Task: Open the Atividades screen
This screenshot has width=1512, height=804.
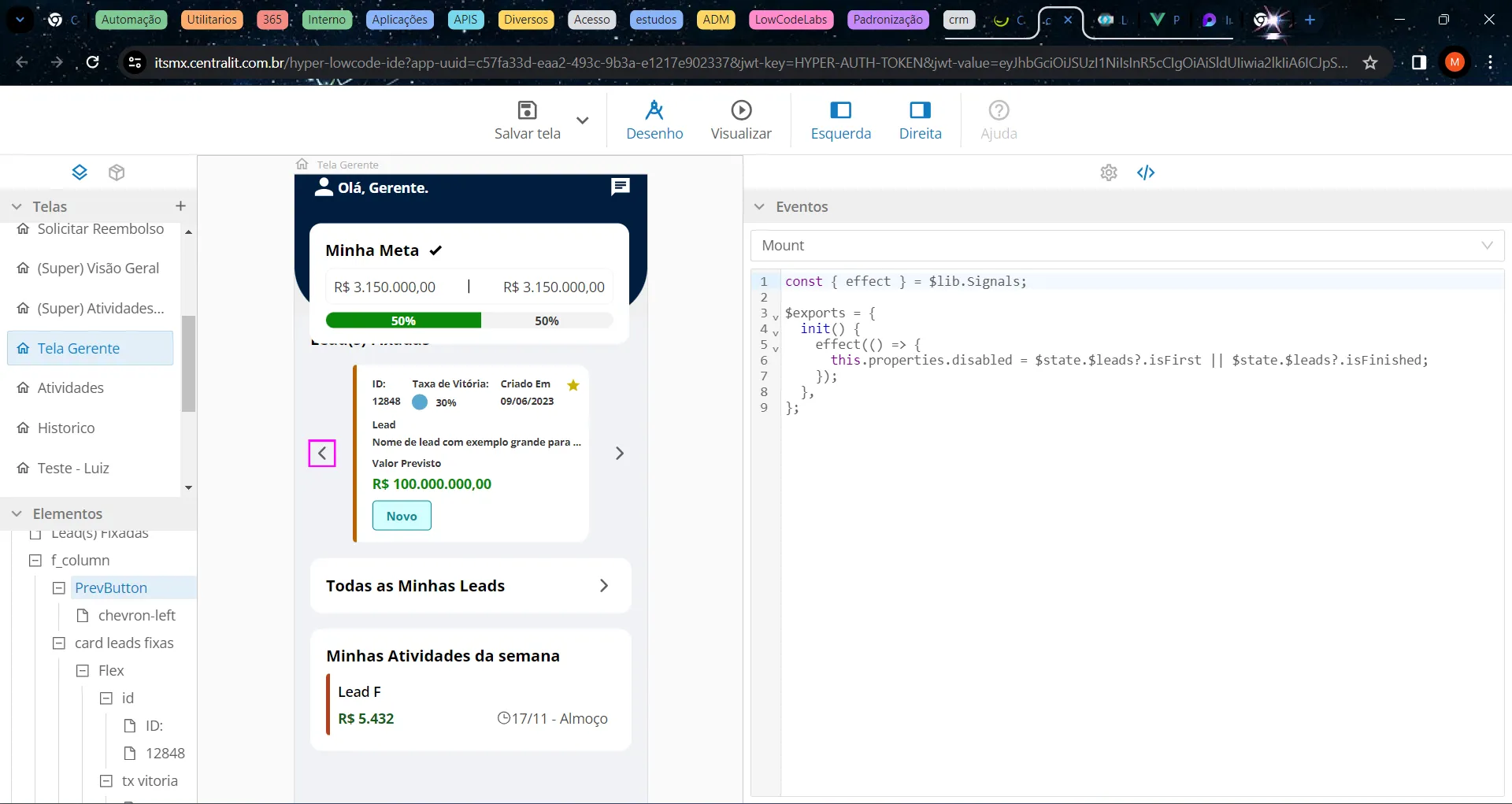Action: [91, 388]
